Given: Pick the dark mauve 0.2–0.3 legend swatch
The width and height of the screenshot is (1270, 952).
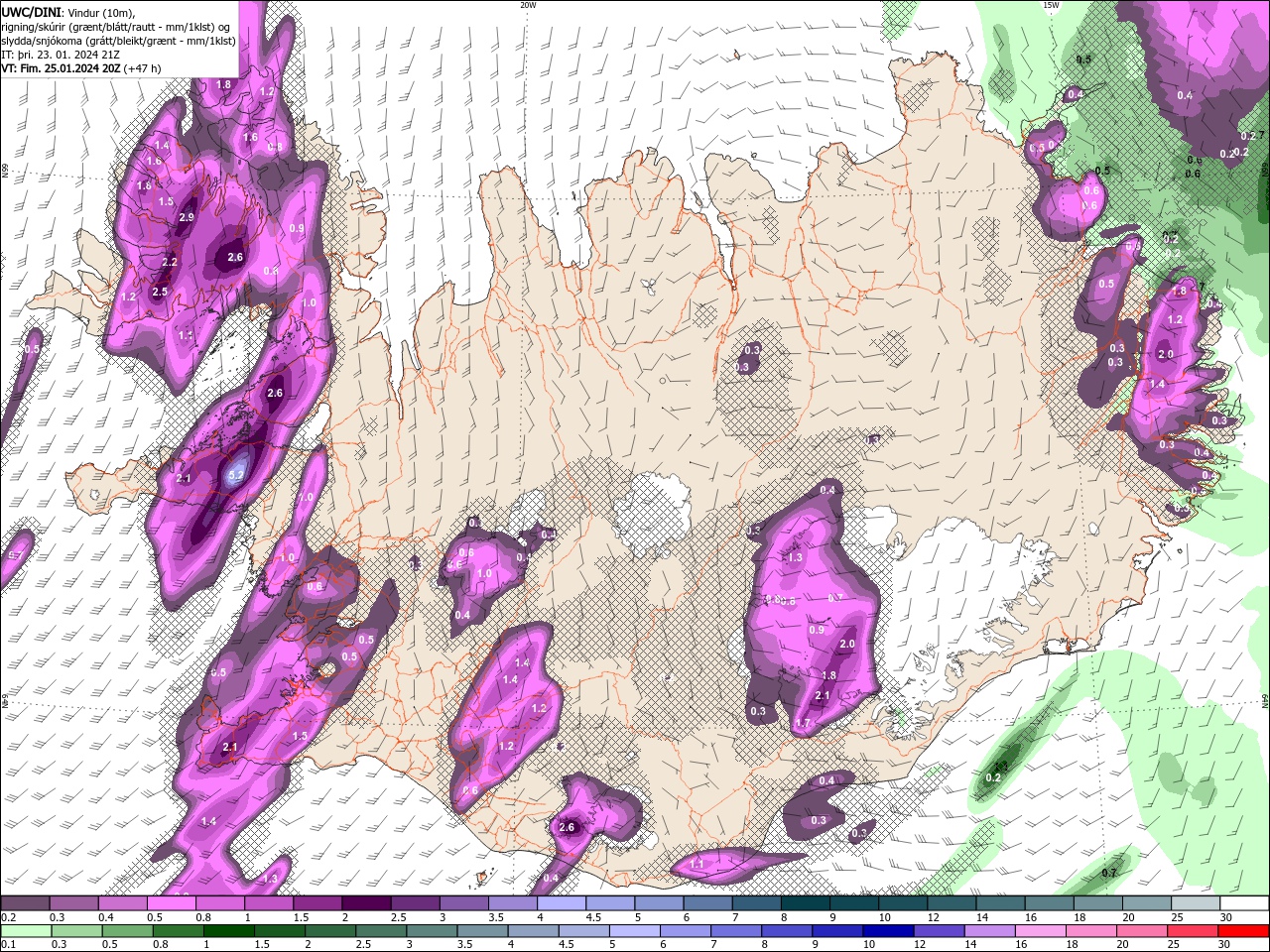Looking at the screenshot, I should (x=25, y=903).
